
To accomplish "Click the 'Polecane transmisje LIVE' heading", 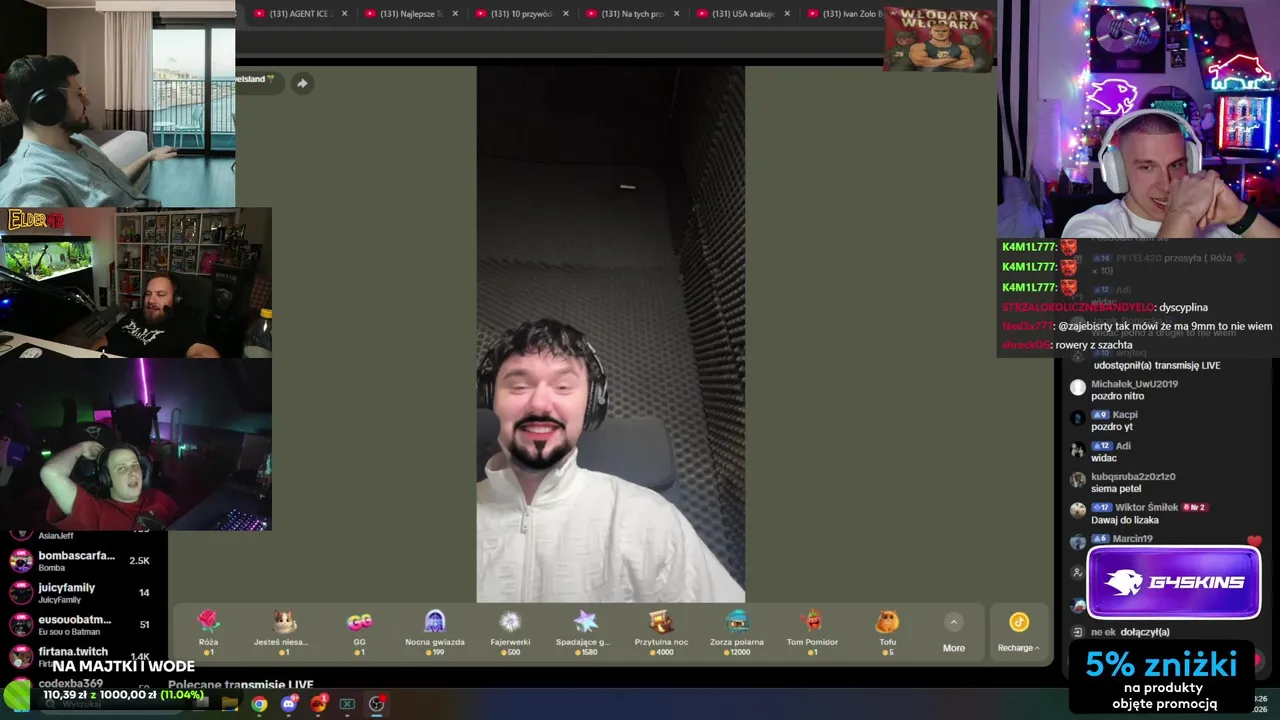I will [x=241, y=685].
